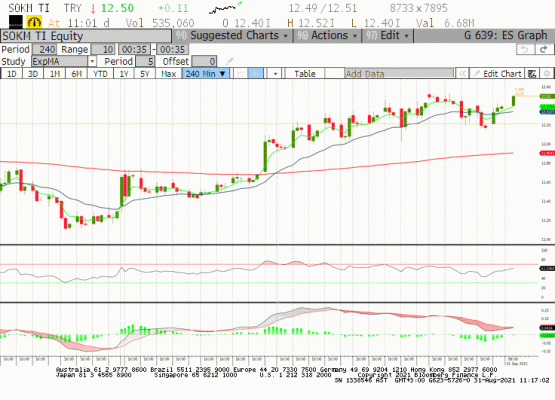Click the study Period 5 field
Image resolution: width=555 pixels, height=400 pixels.
pos(145,61)
